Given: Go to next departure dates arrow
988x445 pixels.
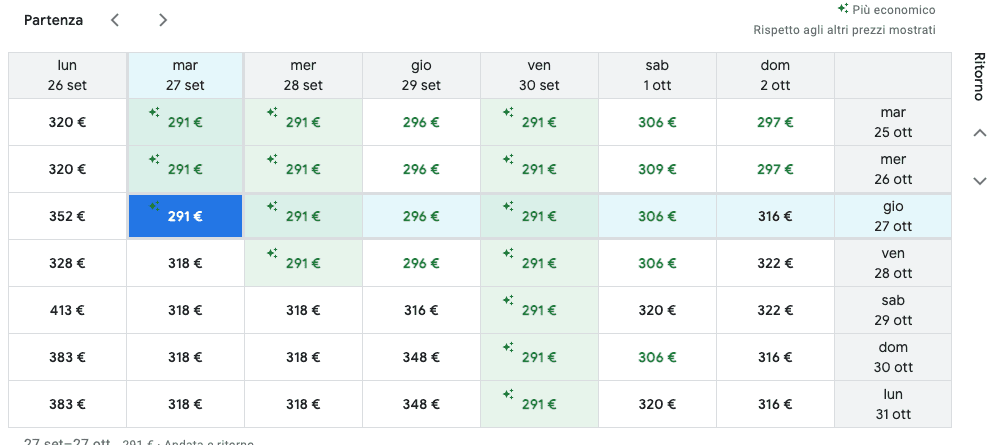Looking at the screenshot, I should [163, 20].
